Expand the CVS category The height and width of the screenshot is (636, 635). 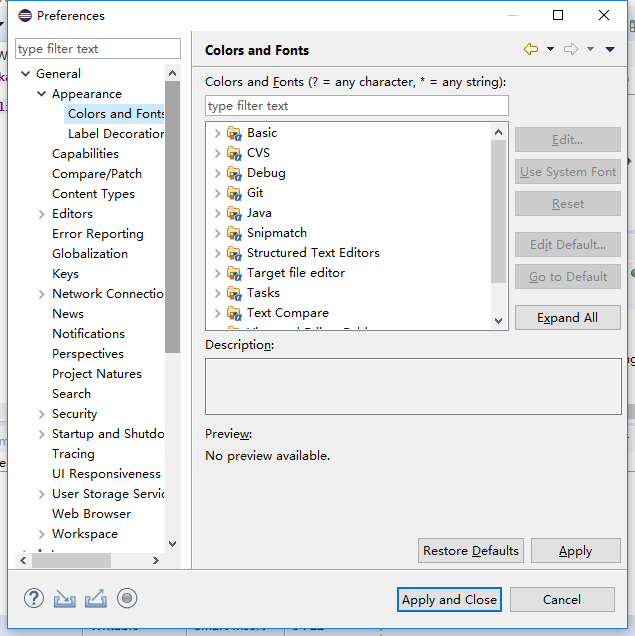click(217, 153)
